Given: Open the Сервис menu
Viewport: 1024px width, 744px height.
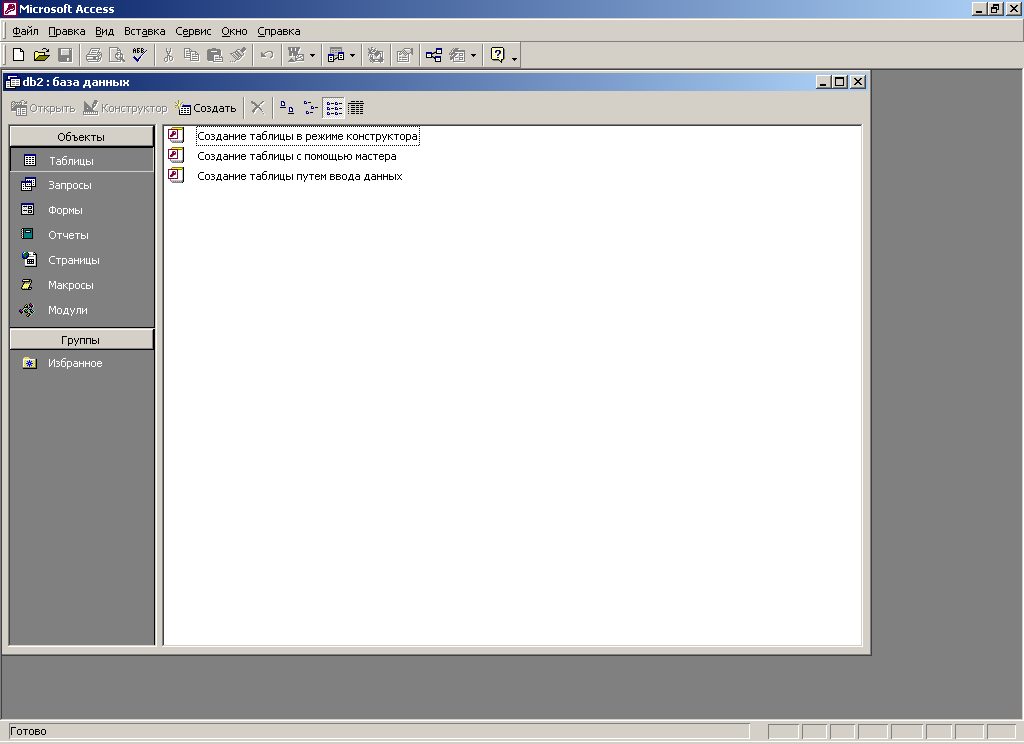Looking at the screenshot, I should click(193, 31).
